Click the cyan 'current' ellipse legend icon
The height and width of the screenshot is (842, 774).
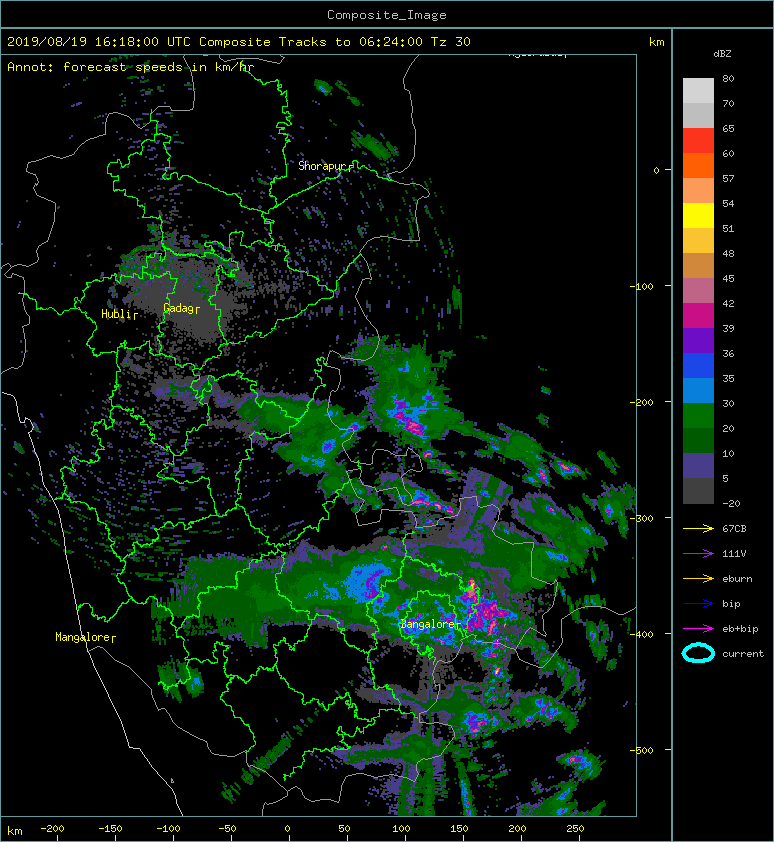coord(698,653)
